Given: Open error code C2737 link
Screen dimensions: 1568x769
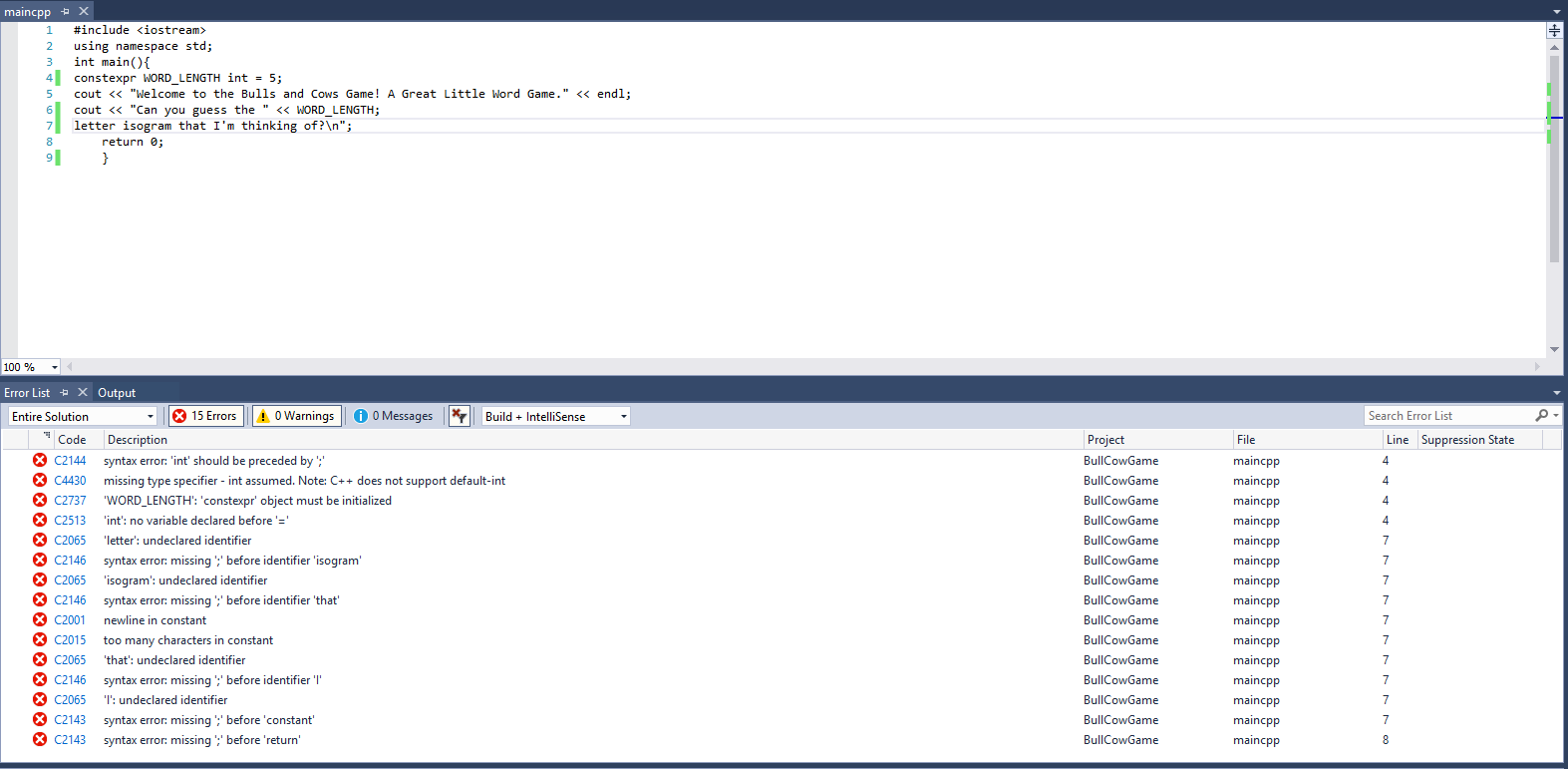Looking at the screenshot, I should pos(70,501).
